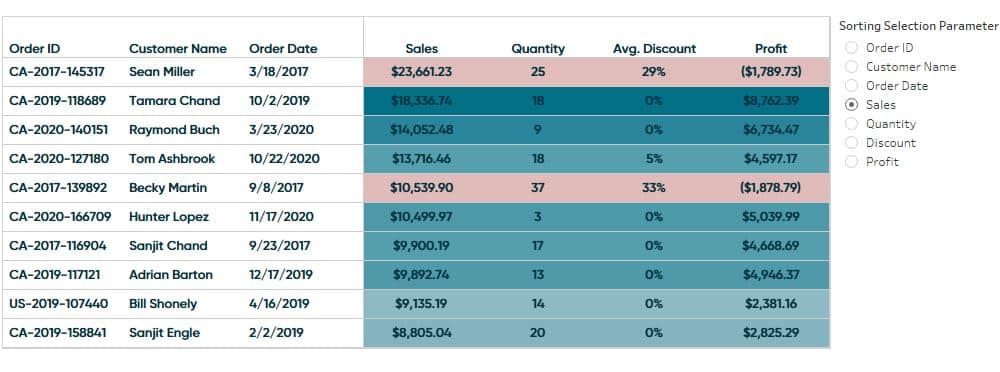Click the Sorting Selection Parameter title
This screenshot has width=1000, height=372.
click(917, 26)
